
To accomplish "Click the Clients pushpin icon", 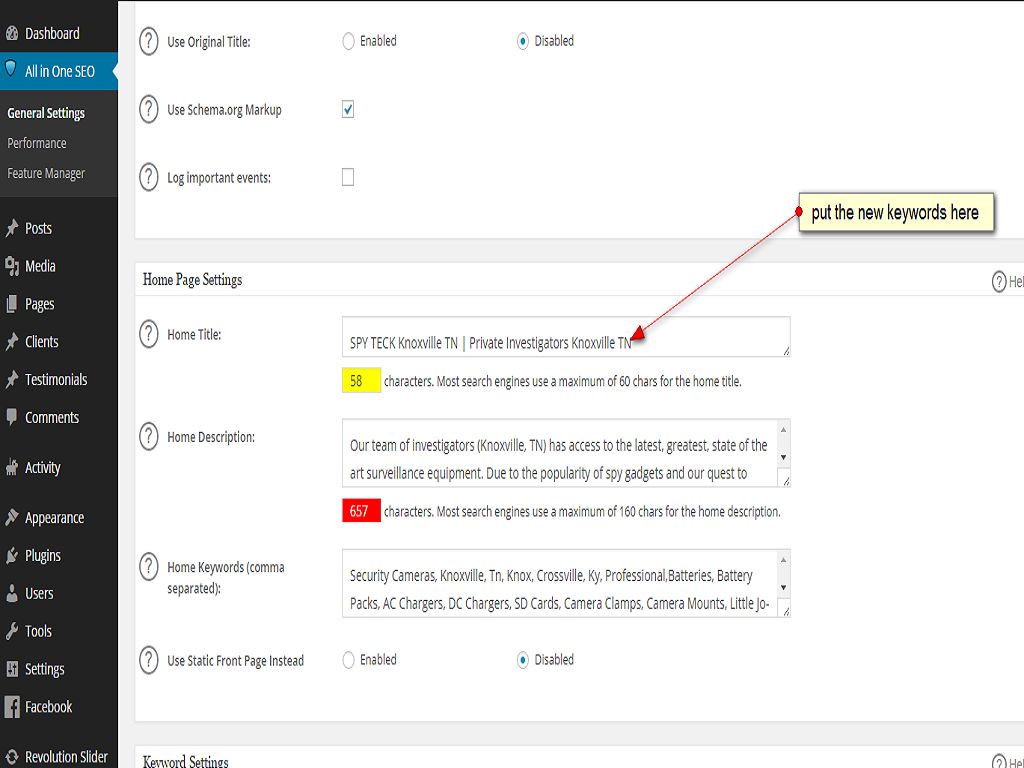I will (x=12, y=342).
